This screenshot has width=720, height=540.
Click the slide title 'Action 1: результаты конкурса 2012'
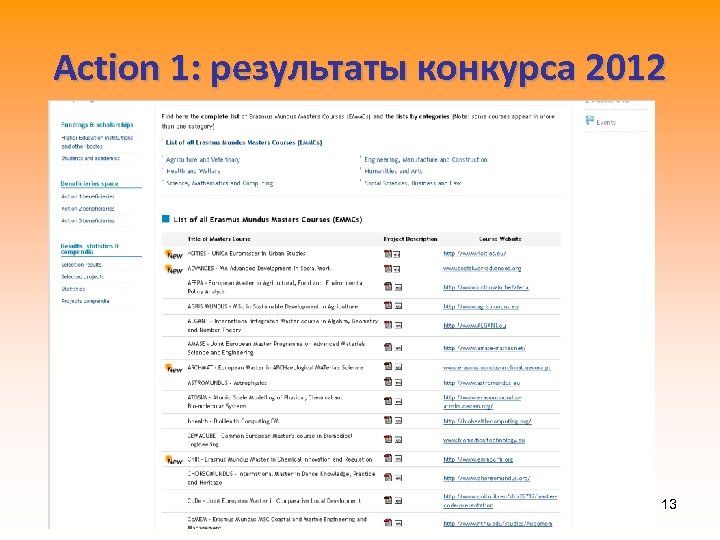pos(360,68)
